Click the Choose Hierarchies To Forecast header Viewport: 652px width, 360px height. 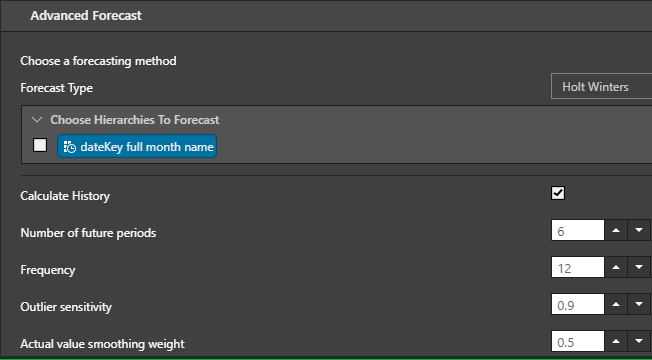pyautogui.click(x=135, y=120)
